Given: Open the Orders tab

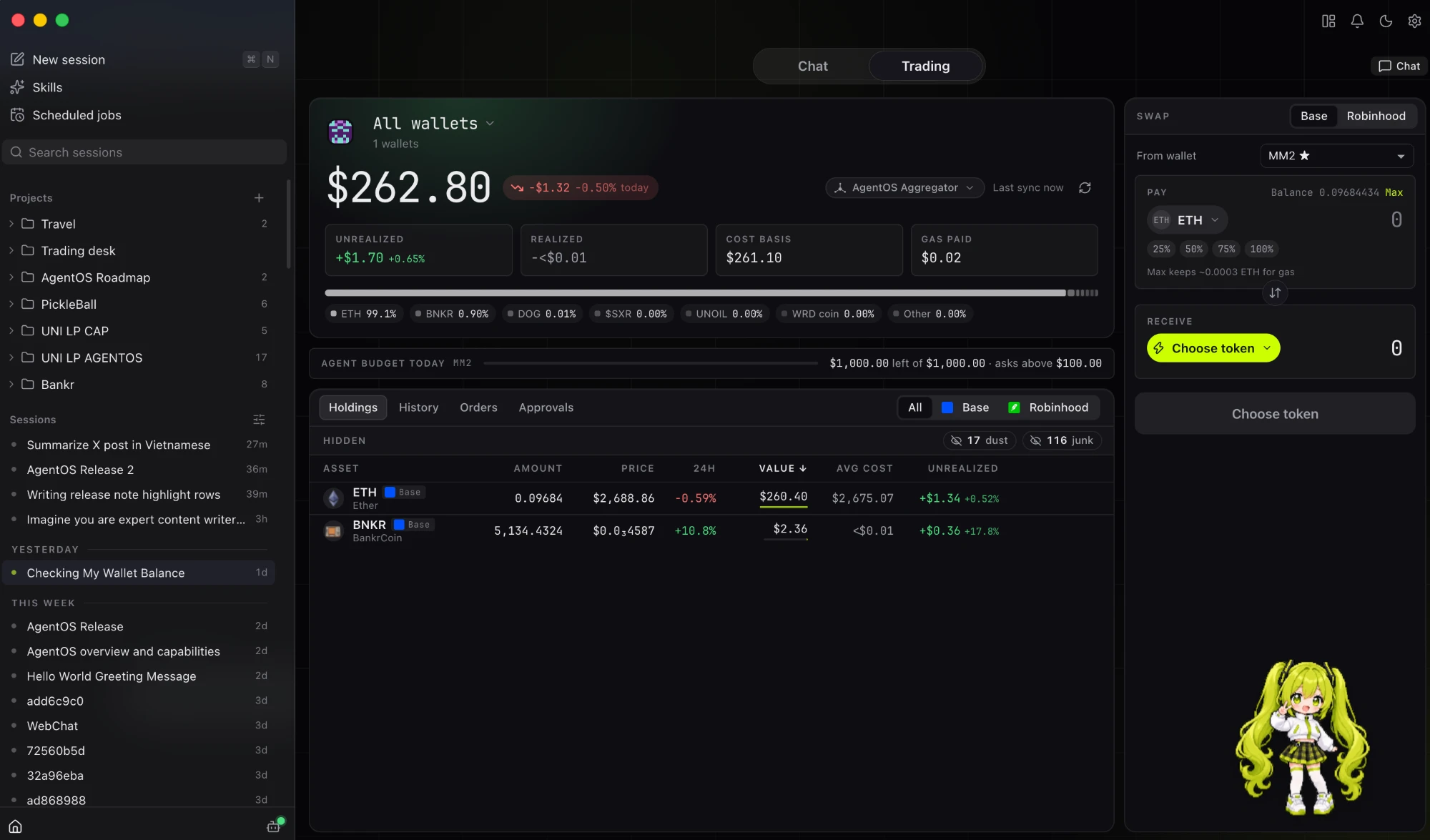Looking at the screenshot, I should pyautogui.click(x=478, y=407).
